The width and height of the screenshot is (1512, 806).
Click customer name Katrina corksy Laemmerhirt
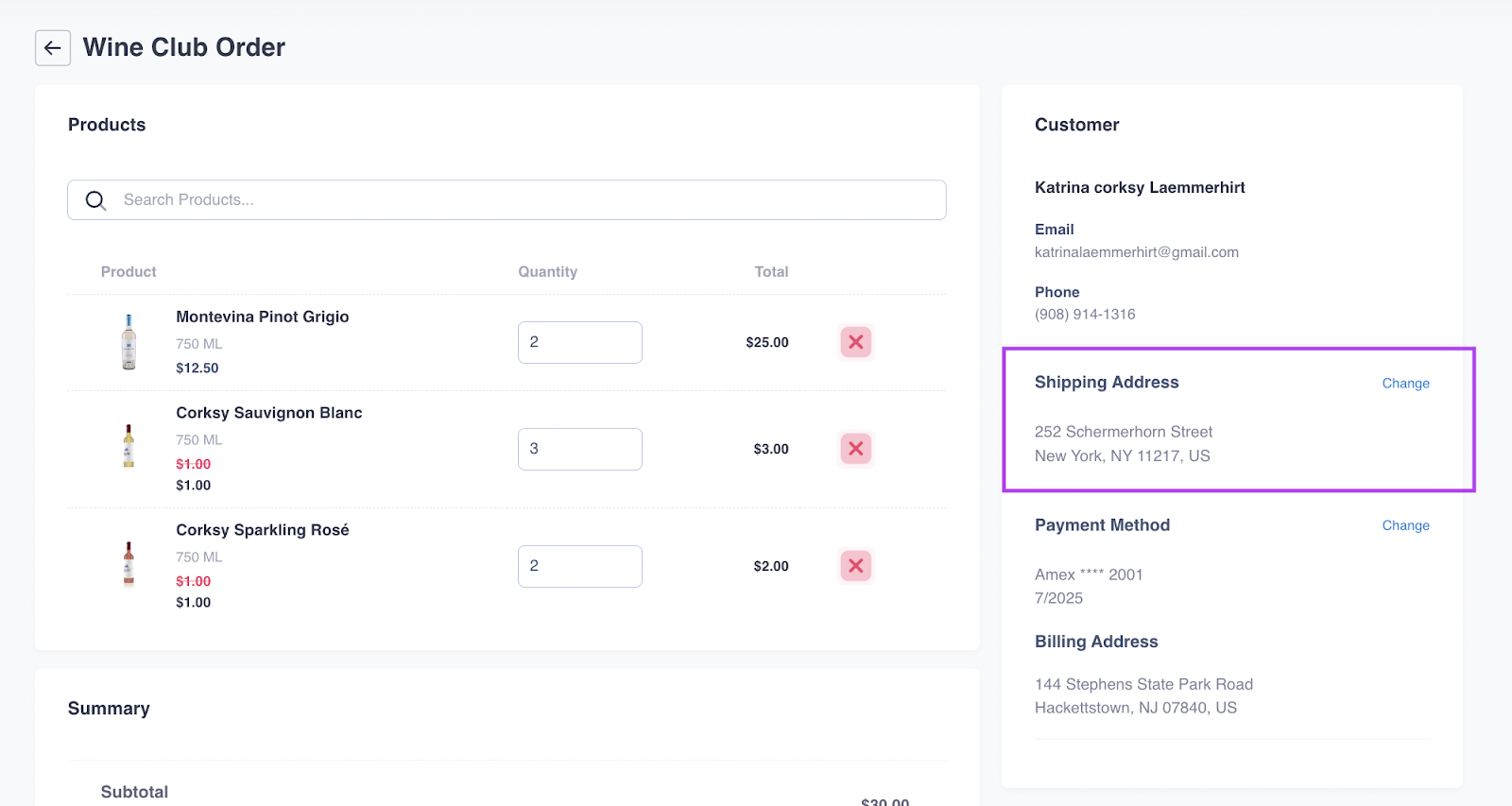click(x=1139, y=187)
